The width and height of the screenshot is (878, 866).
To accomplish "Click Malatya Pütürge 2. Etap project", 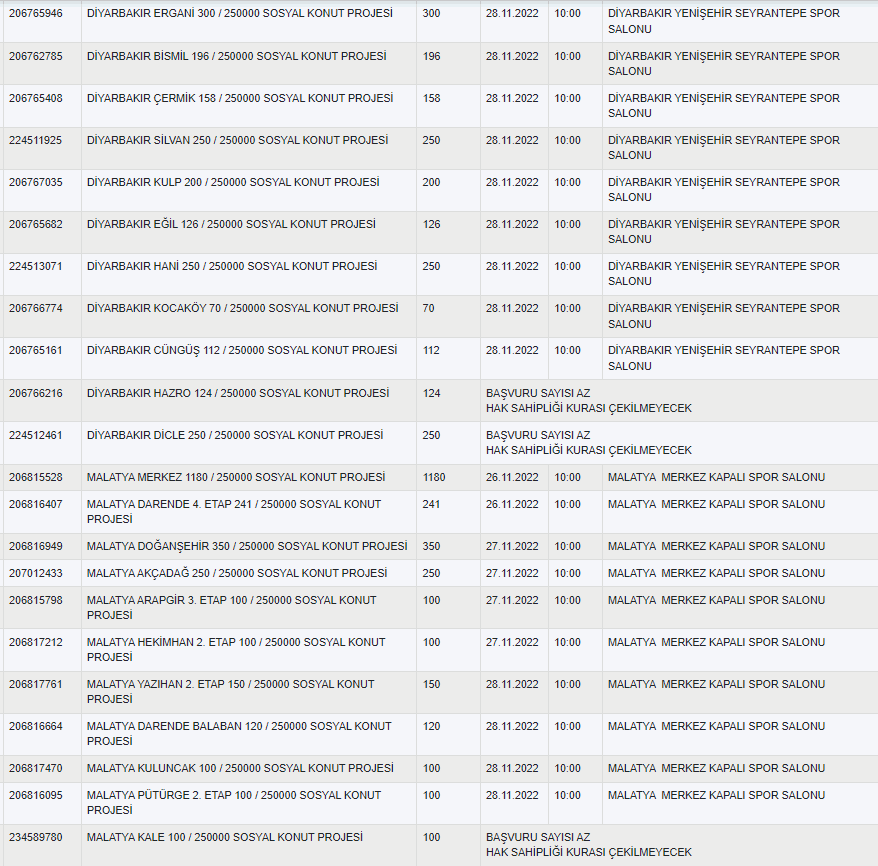I will click(x=233, y=802).
